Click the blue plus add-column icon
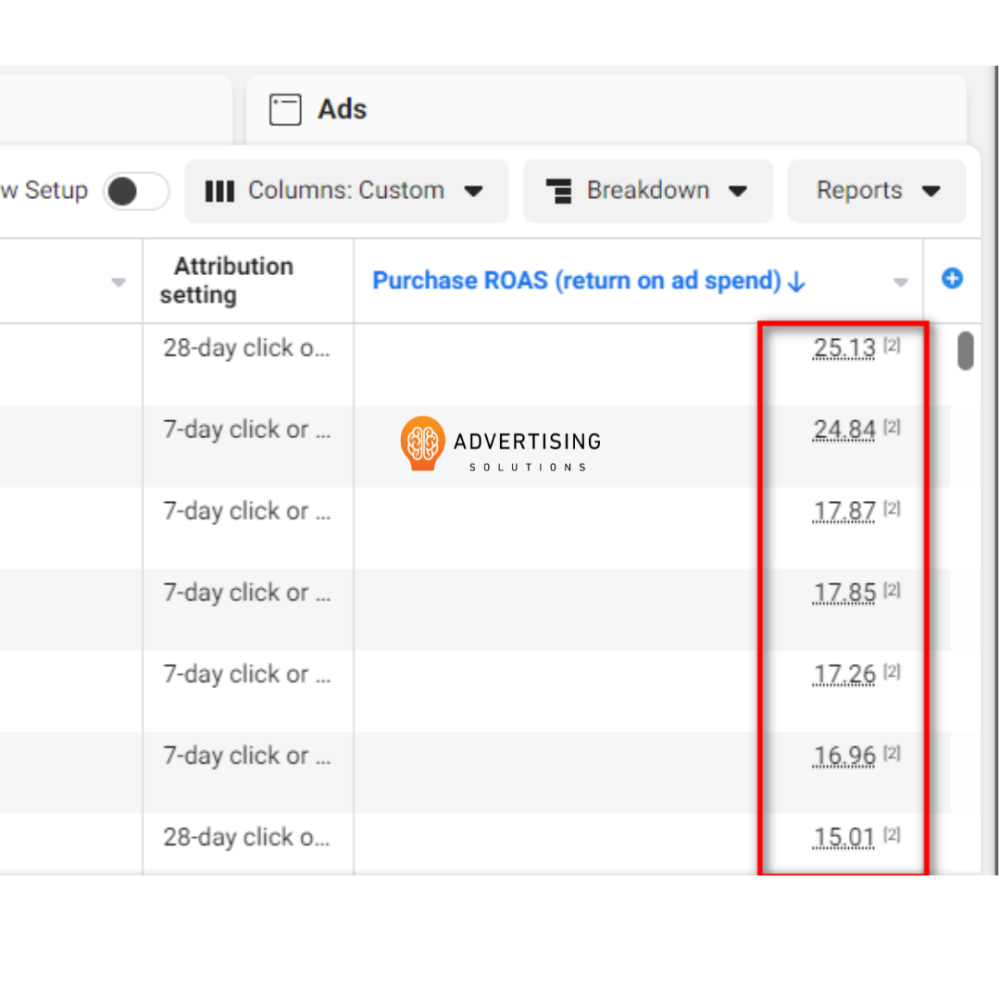 pyautogui.click(x=952, y=279)
